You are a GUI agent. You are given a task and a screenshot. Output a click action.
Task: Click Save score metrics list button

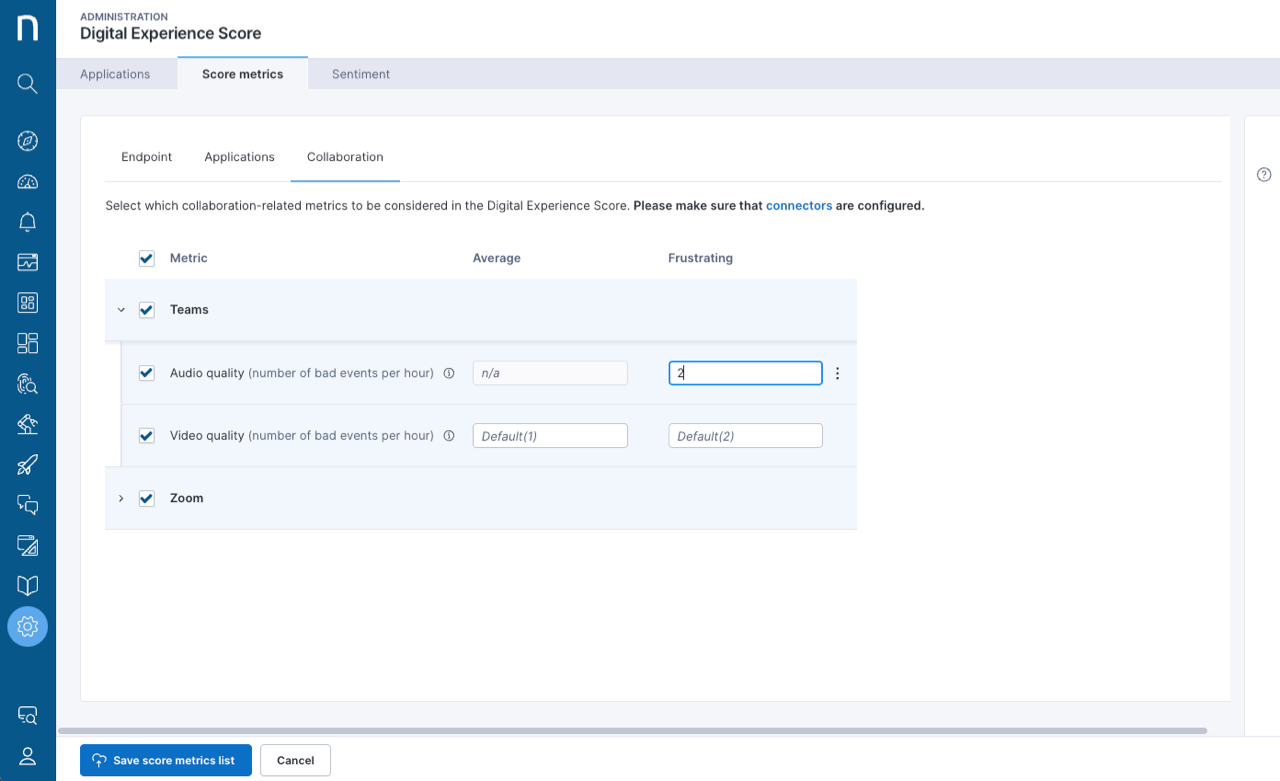coord(166,760)
